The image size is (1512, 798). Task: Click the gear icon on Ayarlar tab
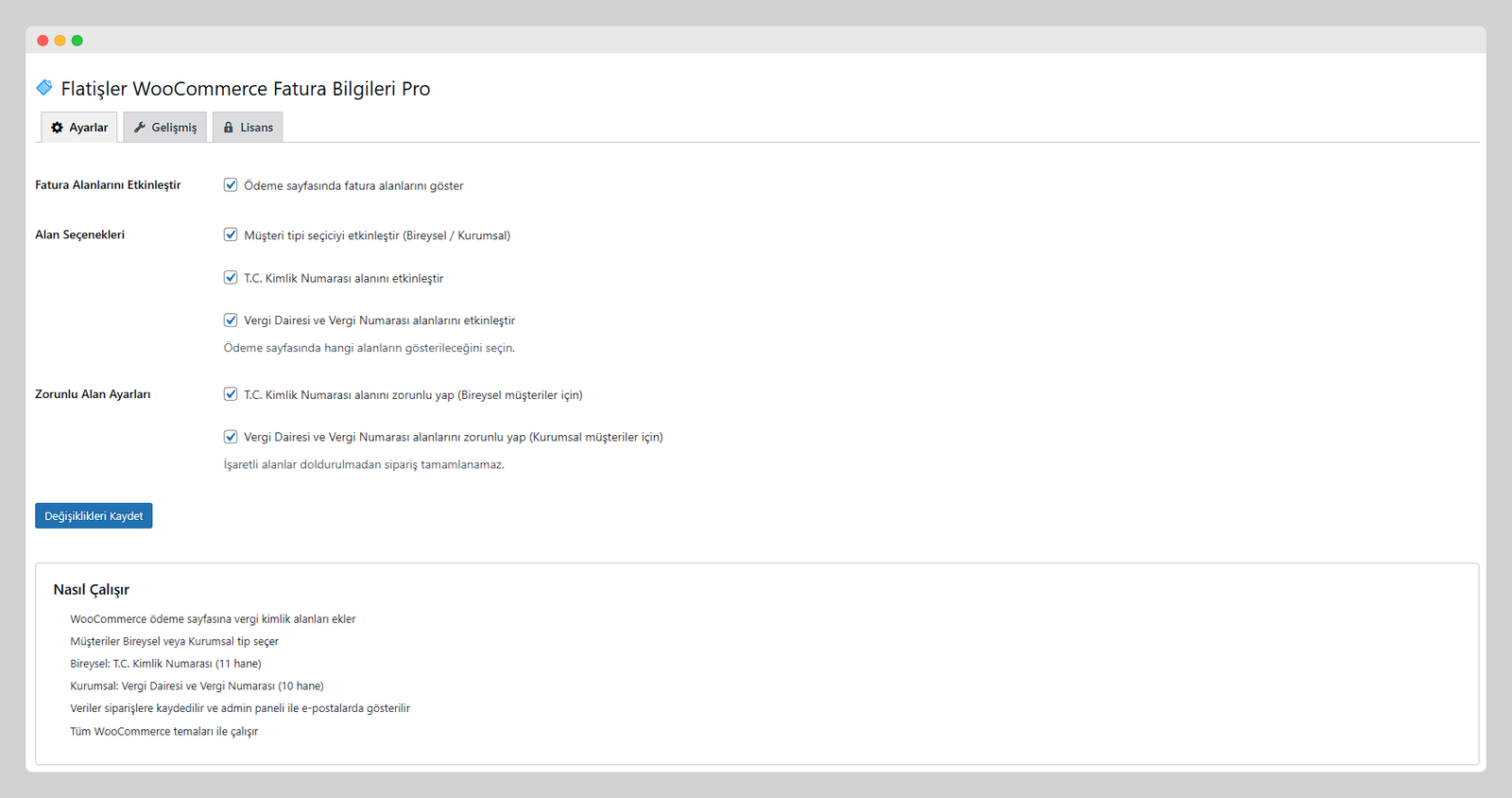pos(57,128)
